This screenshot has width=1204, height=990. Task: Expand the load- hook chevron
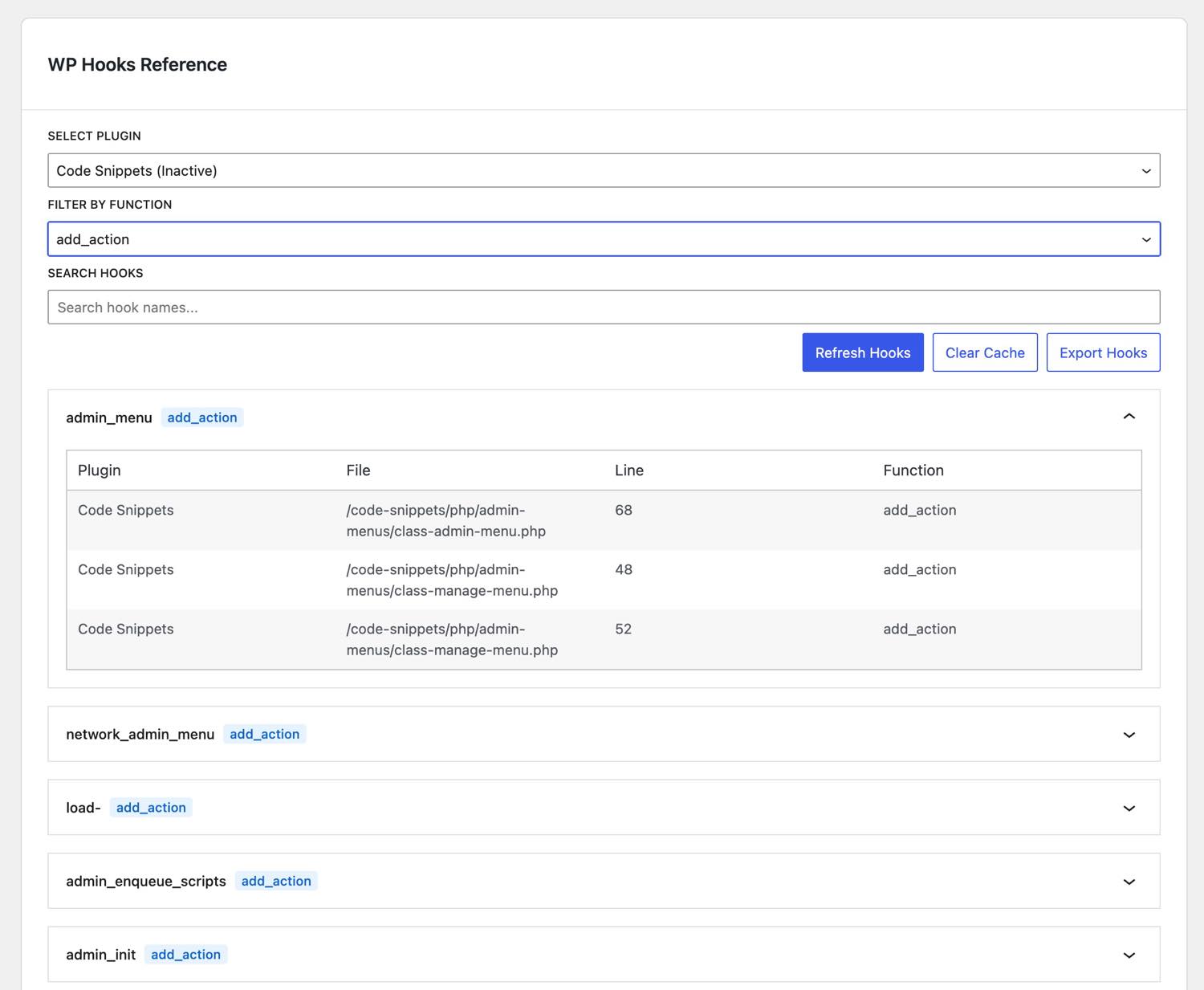coord(1129,808)
